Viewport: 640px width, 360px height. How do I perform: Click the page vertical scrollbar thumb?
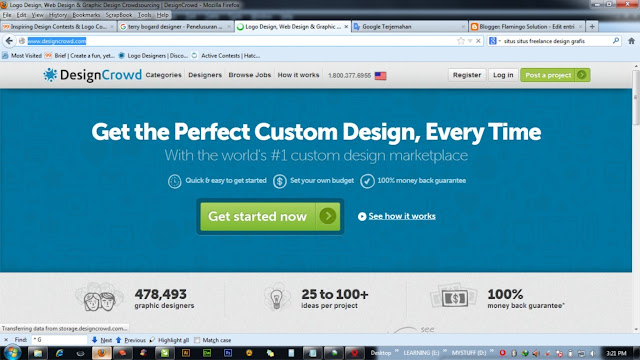click(636, 98)
